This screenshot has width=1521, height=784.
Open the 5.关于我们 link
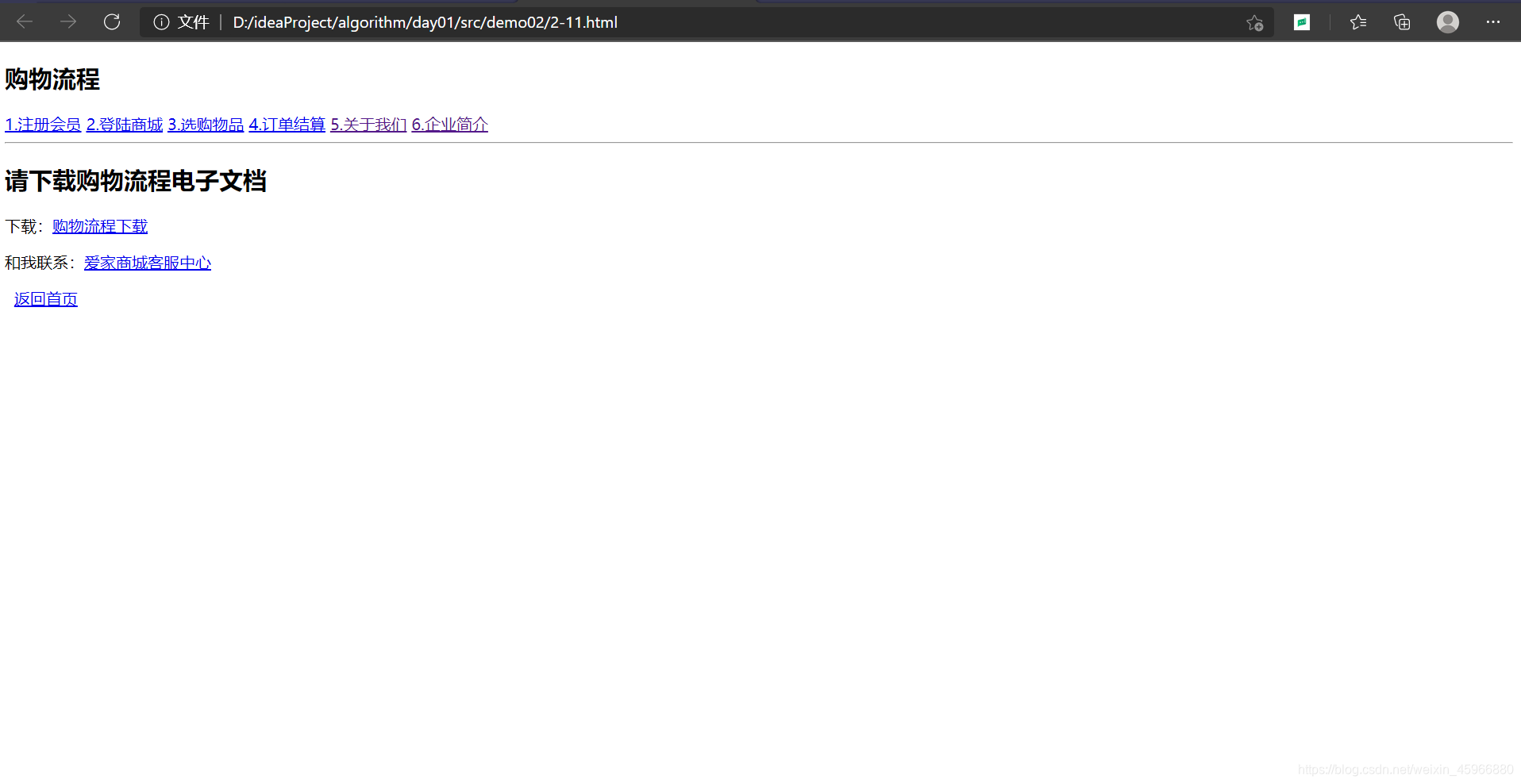(x=368, y=125)
